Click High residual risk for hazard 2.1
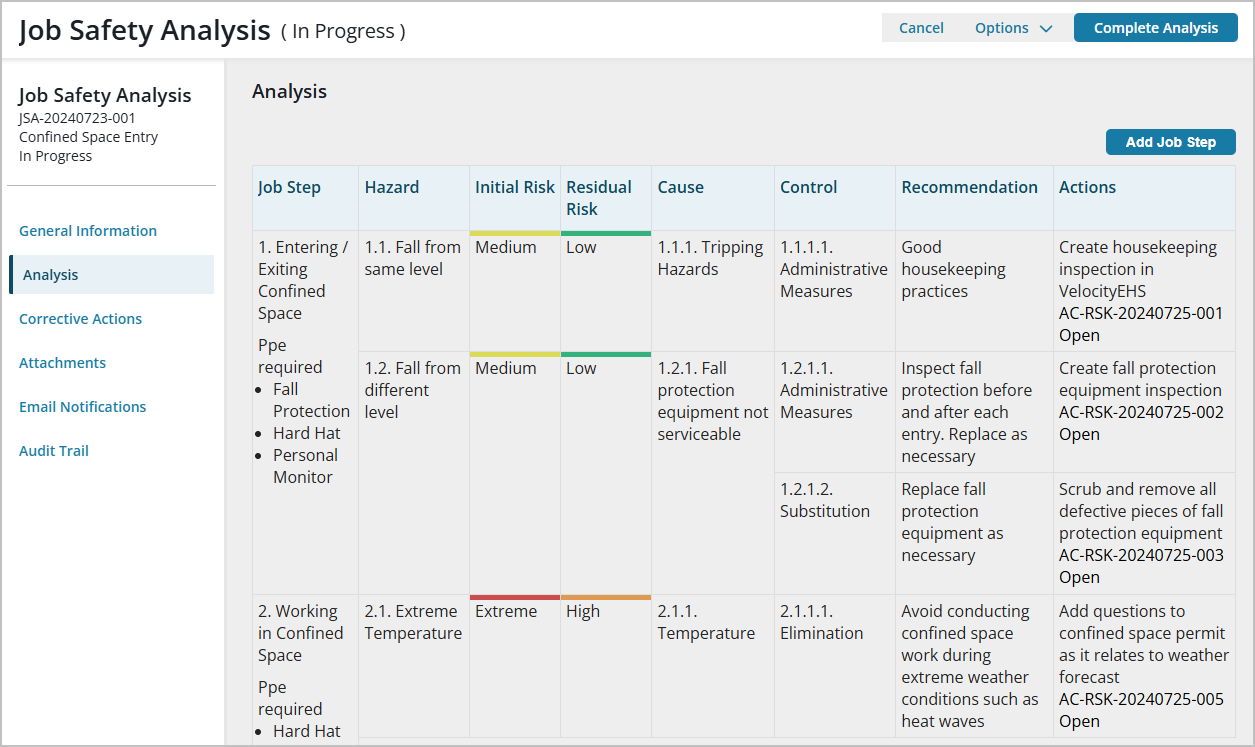Viewport: 1255px width, 747px height. 583,611
